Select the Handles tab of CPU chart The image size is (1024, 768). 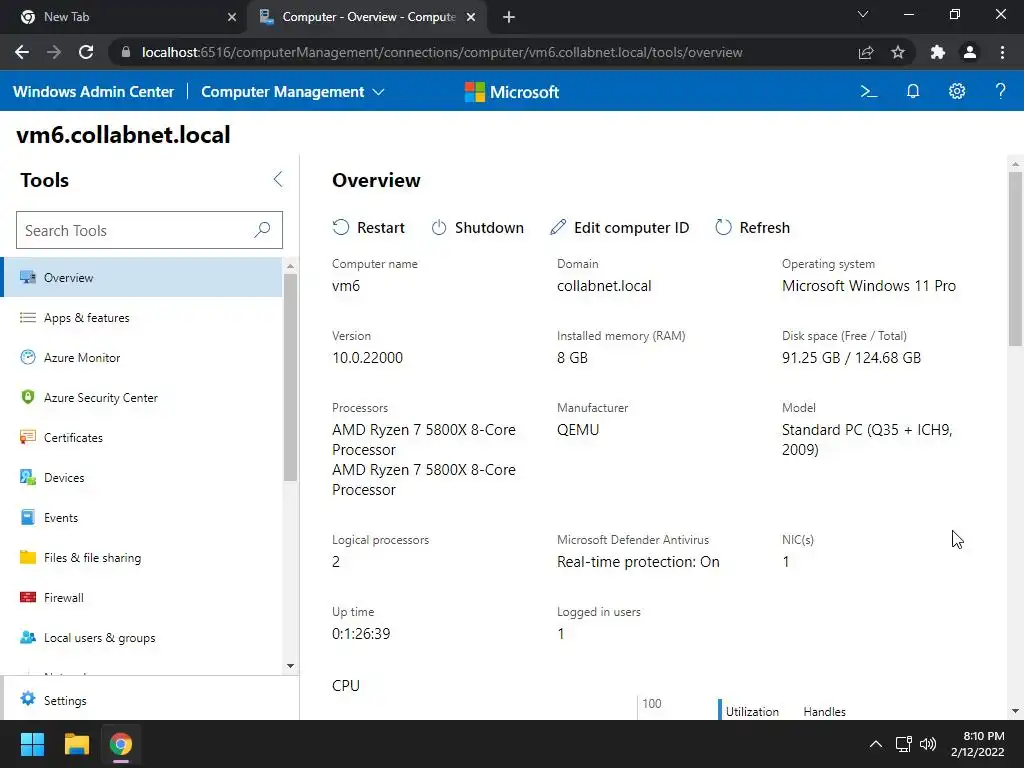[824, 711]
